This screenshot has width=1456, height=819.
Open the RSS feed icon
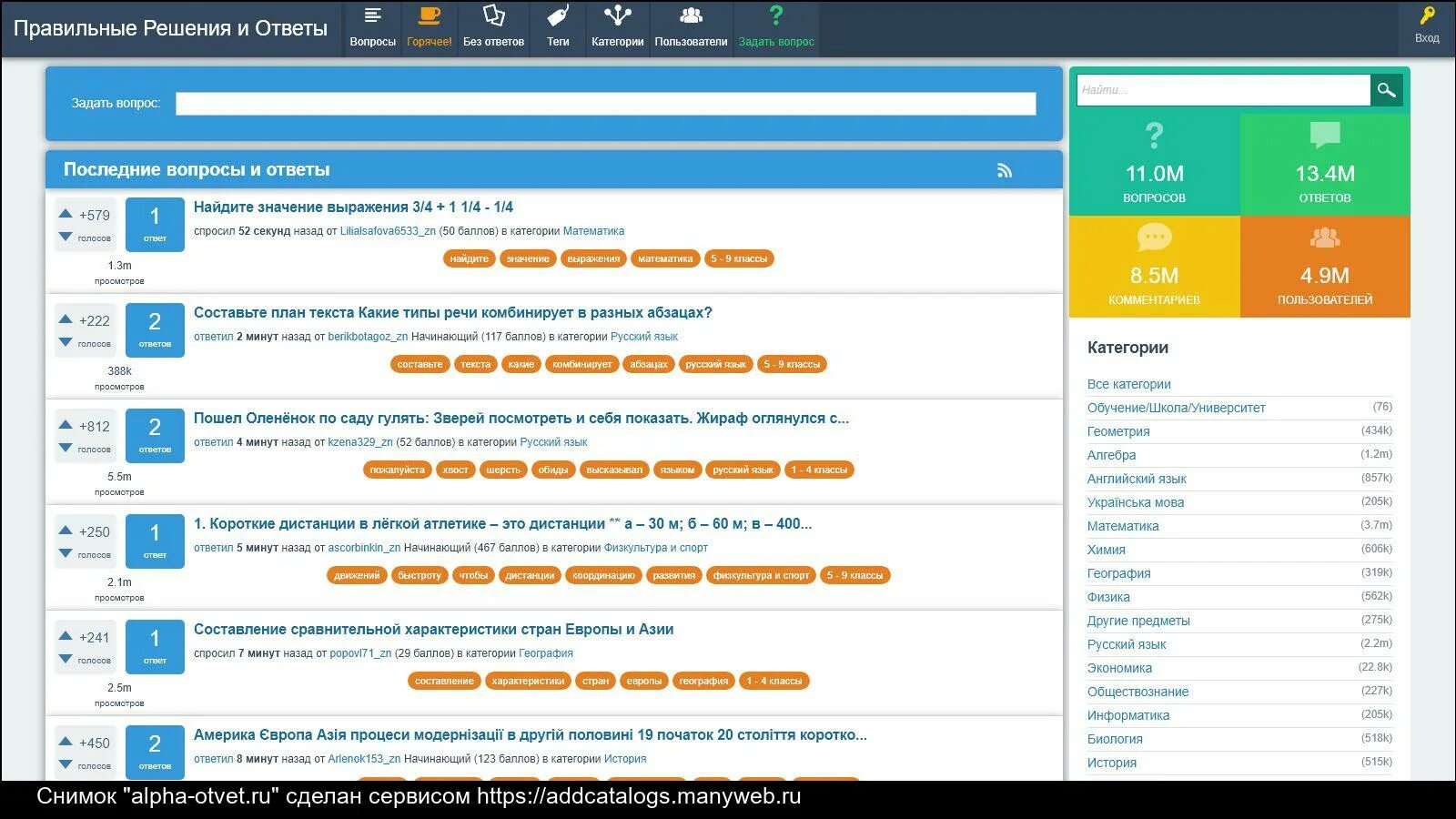click(1005, 170)
